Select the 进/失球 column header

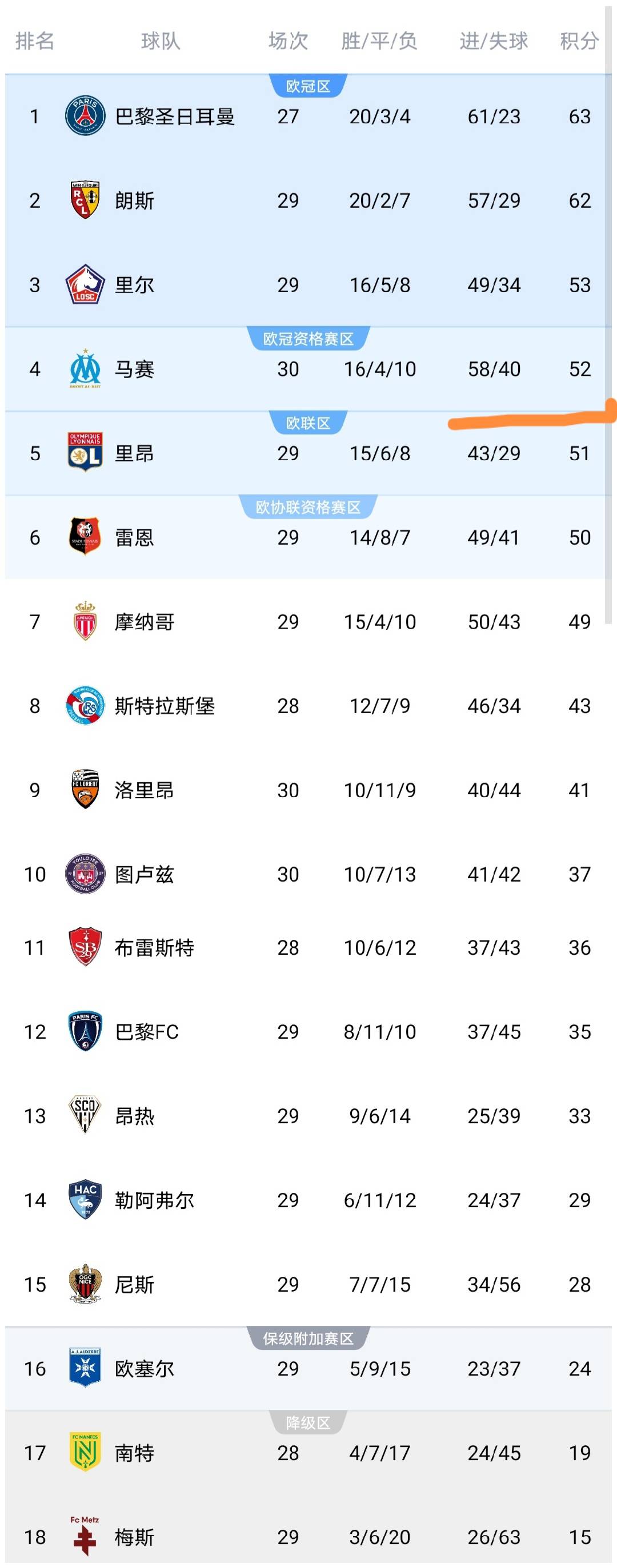[x=494, y=41]
